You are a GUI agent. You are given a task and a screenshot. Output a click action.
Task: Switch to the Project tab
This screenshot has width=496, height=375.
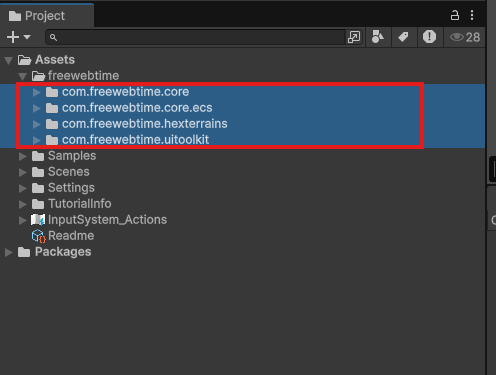pos(47,16)
